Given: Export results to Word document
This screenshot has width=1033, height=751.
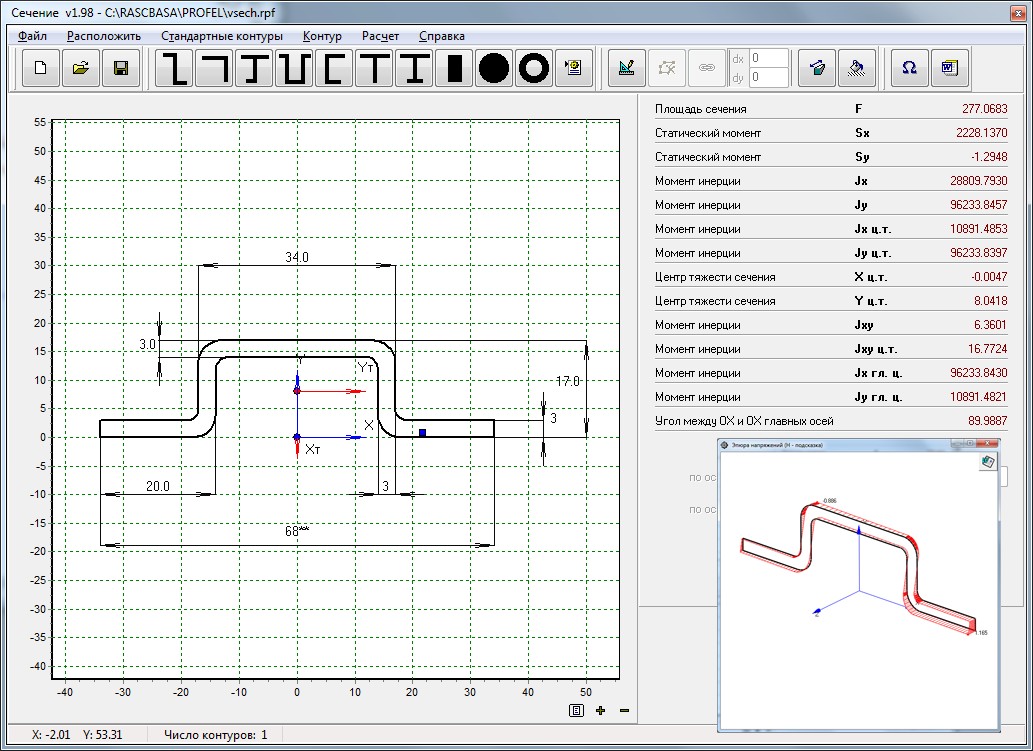Looking at the screenshot, I should coord(950,68).
